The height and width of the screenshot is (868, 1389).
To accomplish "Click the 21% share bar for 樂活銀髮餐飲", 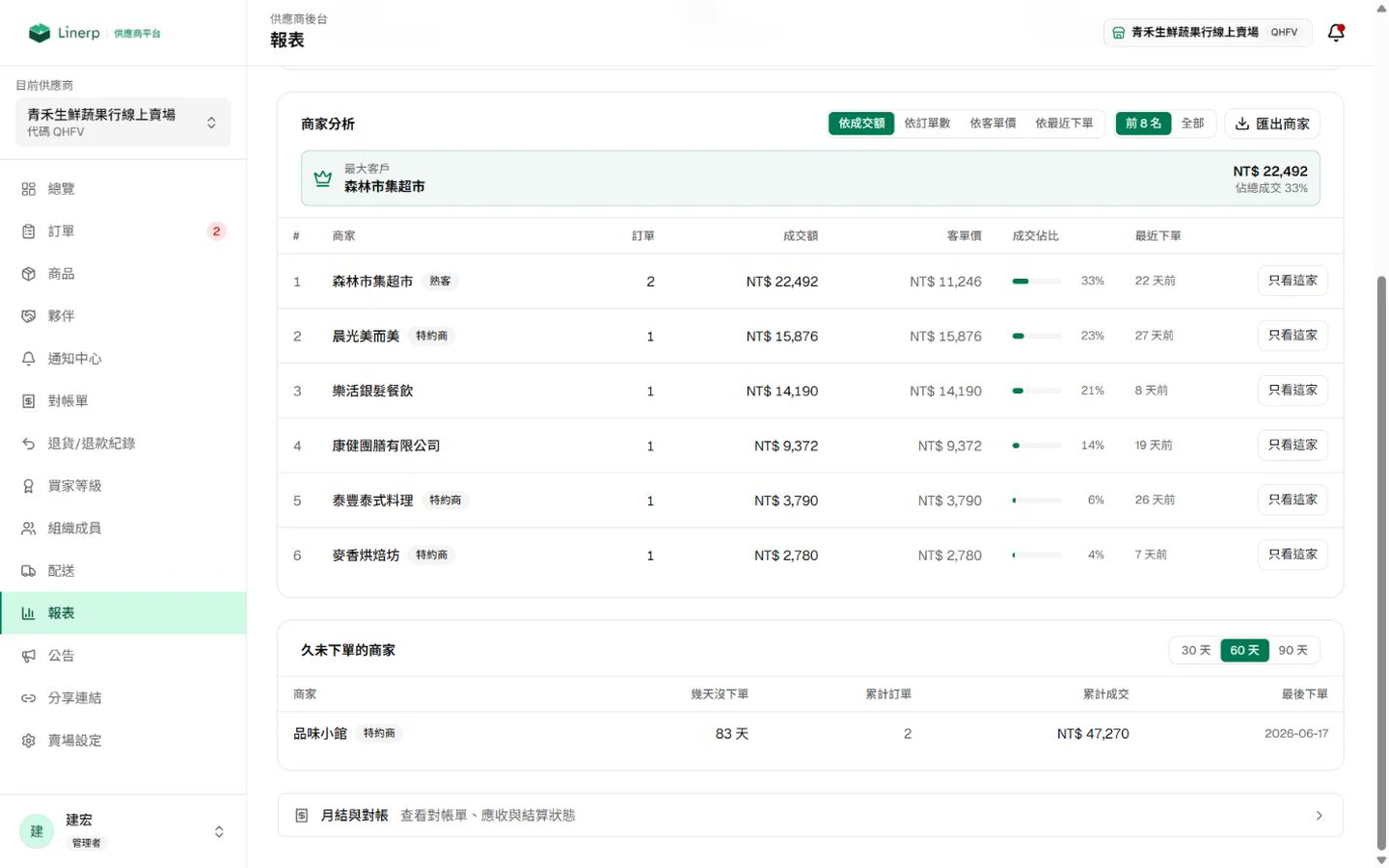I will [x=1036, y=392].
